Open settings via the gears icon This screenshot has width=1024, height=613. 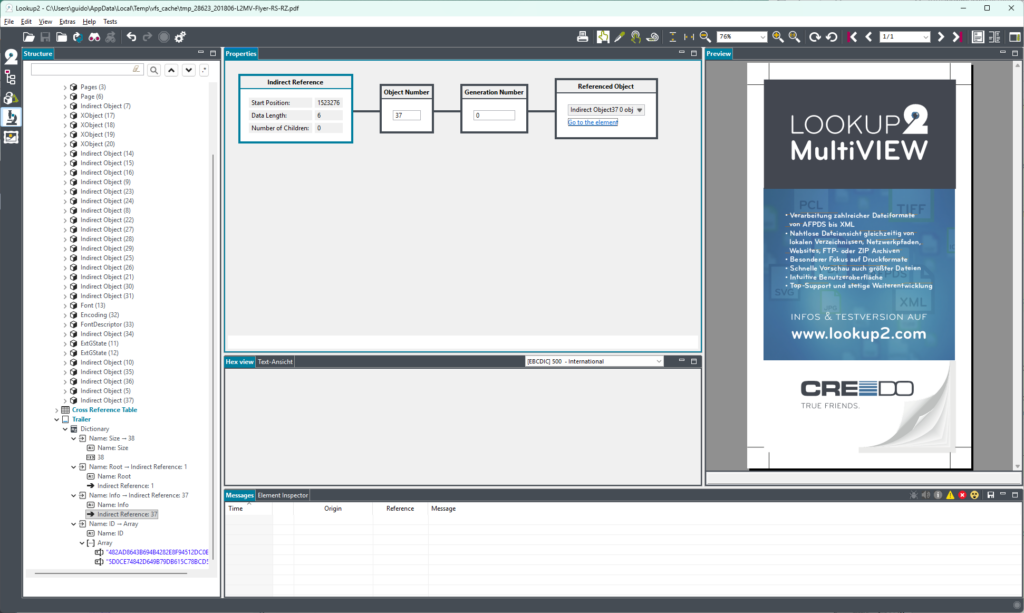point(180,37)
